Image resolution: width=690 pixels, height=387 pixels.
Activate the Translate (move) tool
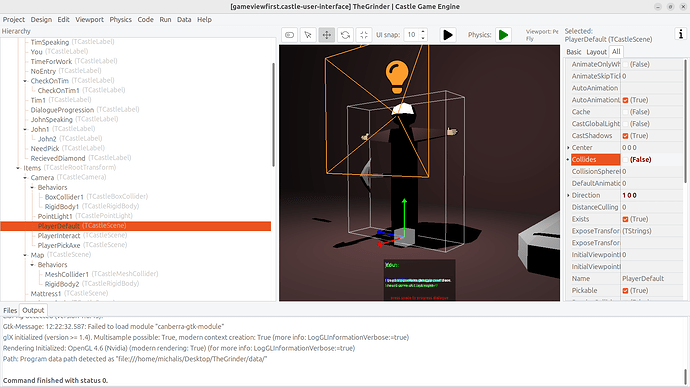[x=327, y=35]
